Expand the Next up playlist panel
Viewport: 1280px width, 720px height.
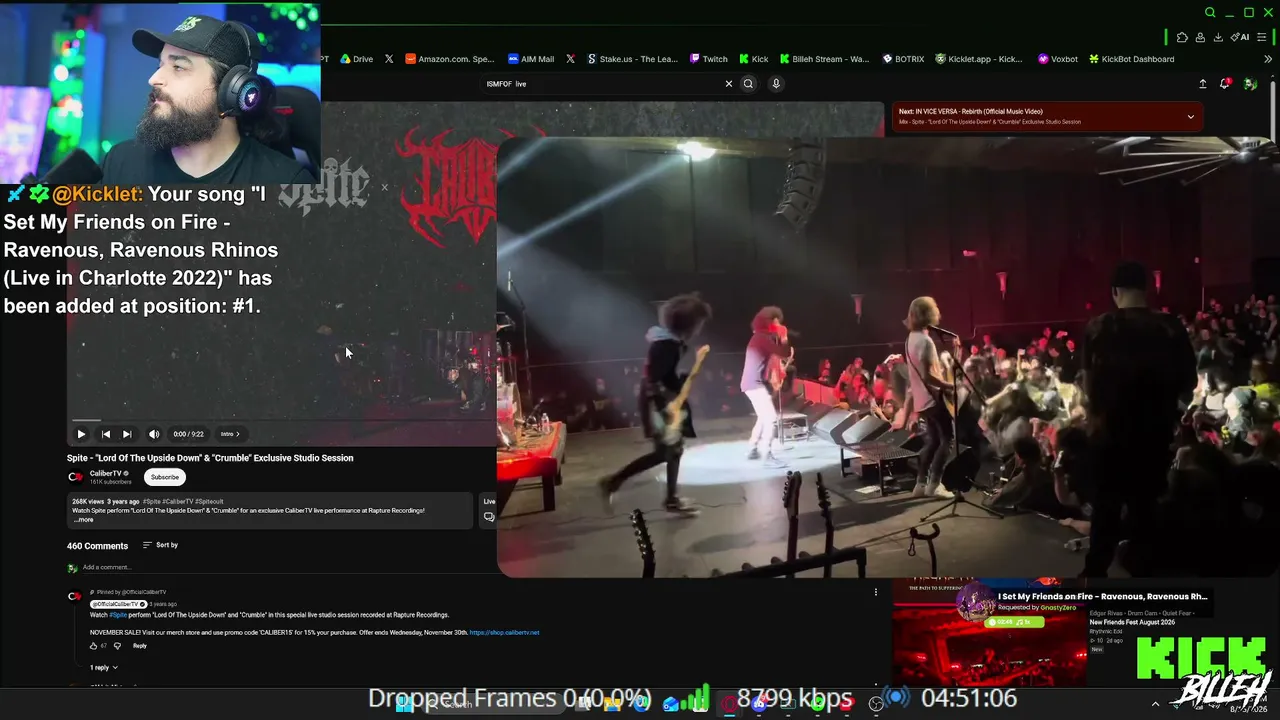(1190, 117)
